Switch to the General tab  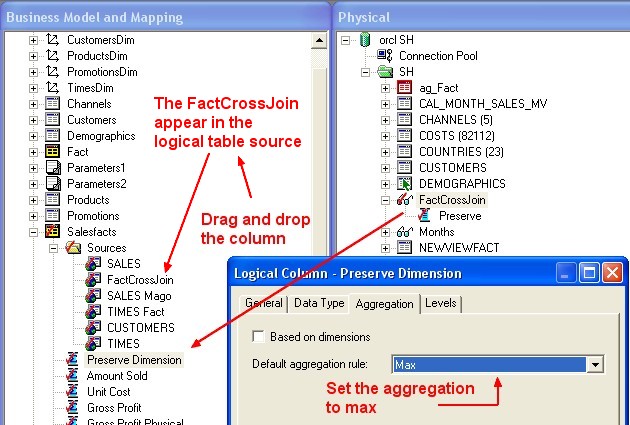click(x=264, y=303)
